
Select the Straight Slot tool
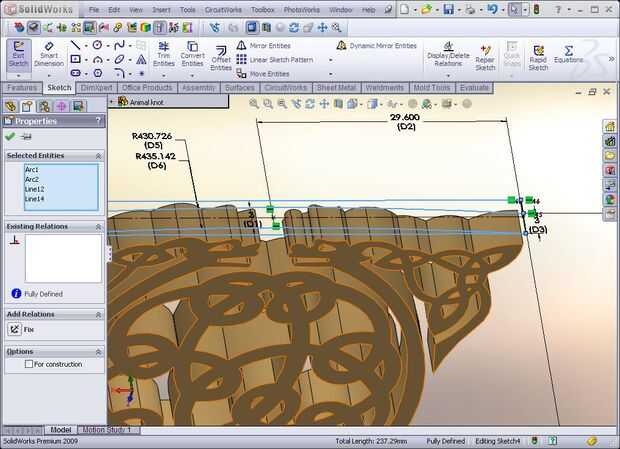pyautogui.click(x=75, y=74)
